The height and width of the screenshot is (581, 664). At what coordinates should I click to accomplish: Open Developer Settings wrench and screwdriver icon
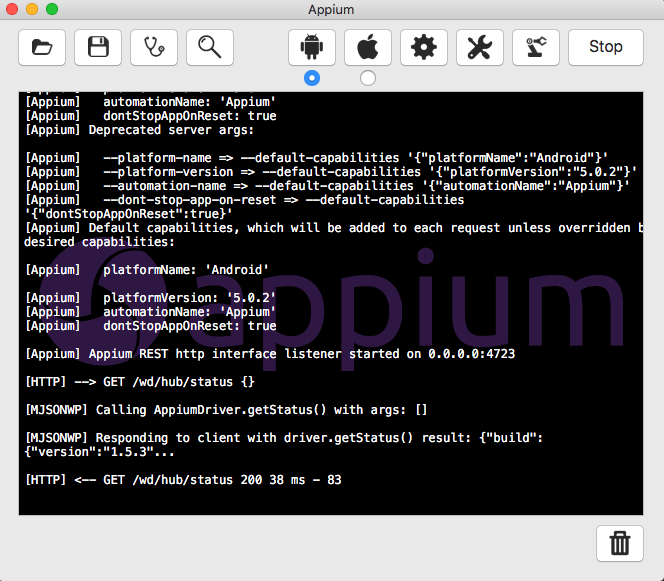click(x=479, y=47)
